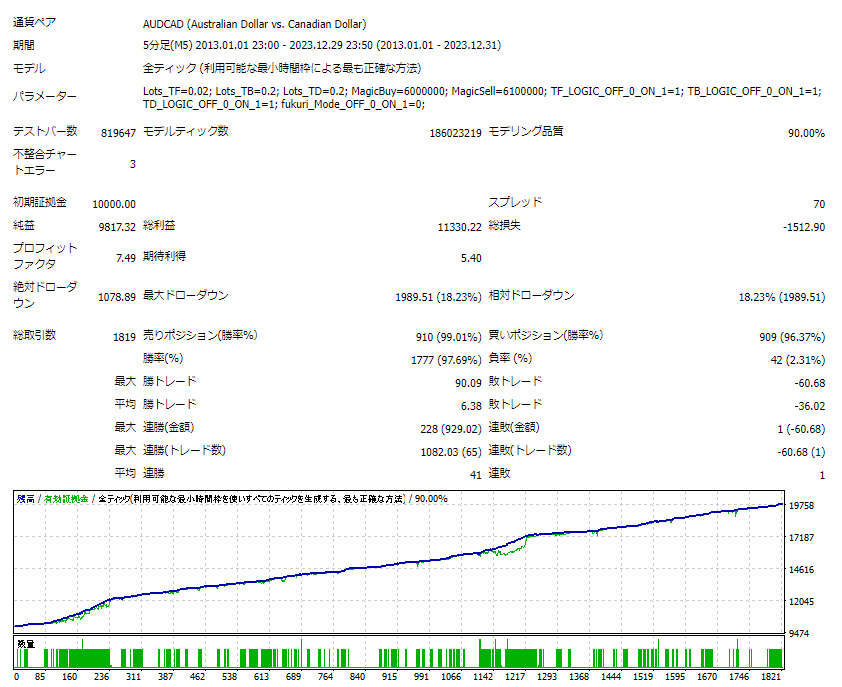Click the parameter line starting Lots_TF=0.02
Image resolution: width=842 pixels, height=687 pixels.
pos(482,91)
